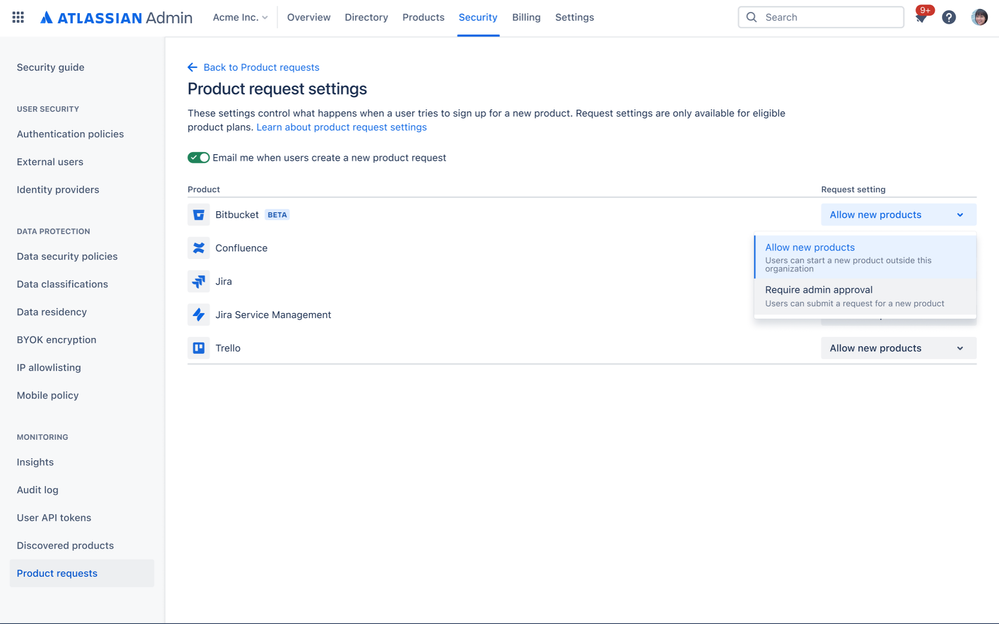This screenshot has height=624, width=999.
Task: Open Audit log in sidebar
Action: coord(38,490)
